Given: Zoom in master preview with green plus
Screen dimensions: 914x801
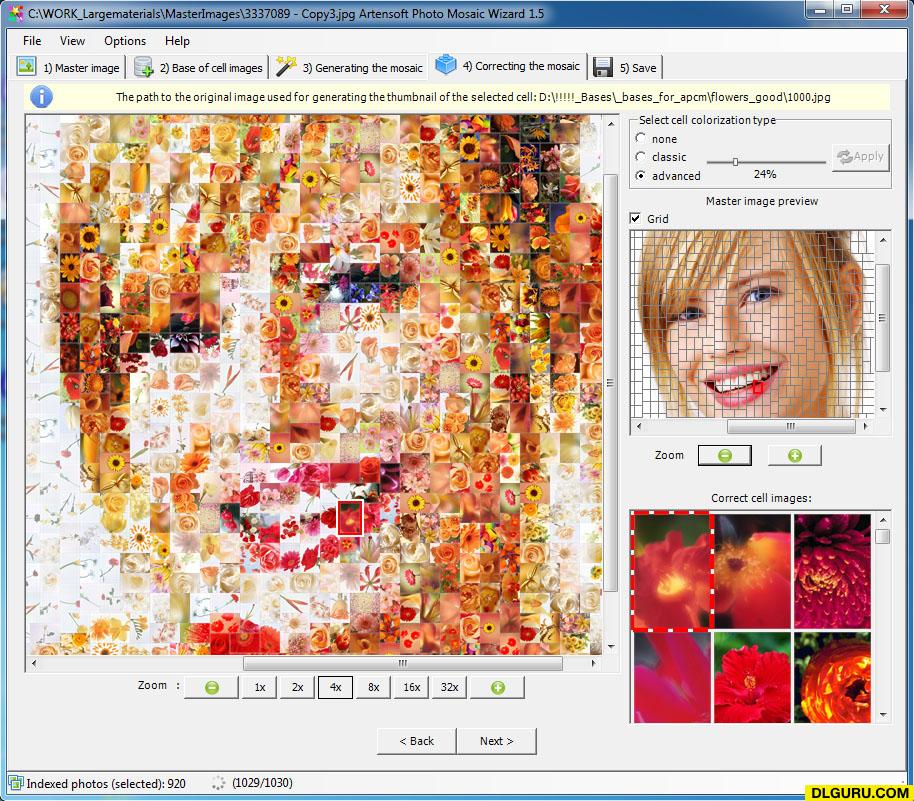Looking at the screenshot, I should pos(795,455).
